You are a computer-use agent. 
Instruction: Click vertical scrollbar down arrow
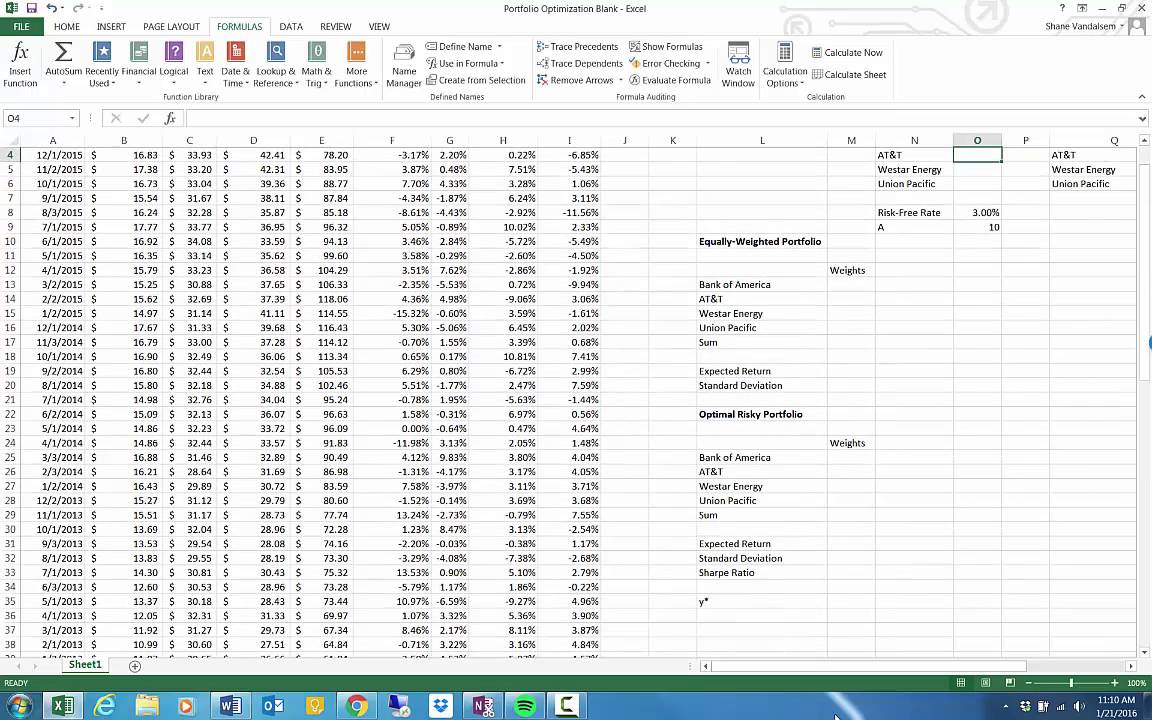coord(1144,652)
